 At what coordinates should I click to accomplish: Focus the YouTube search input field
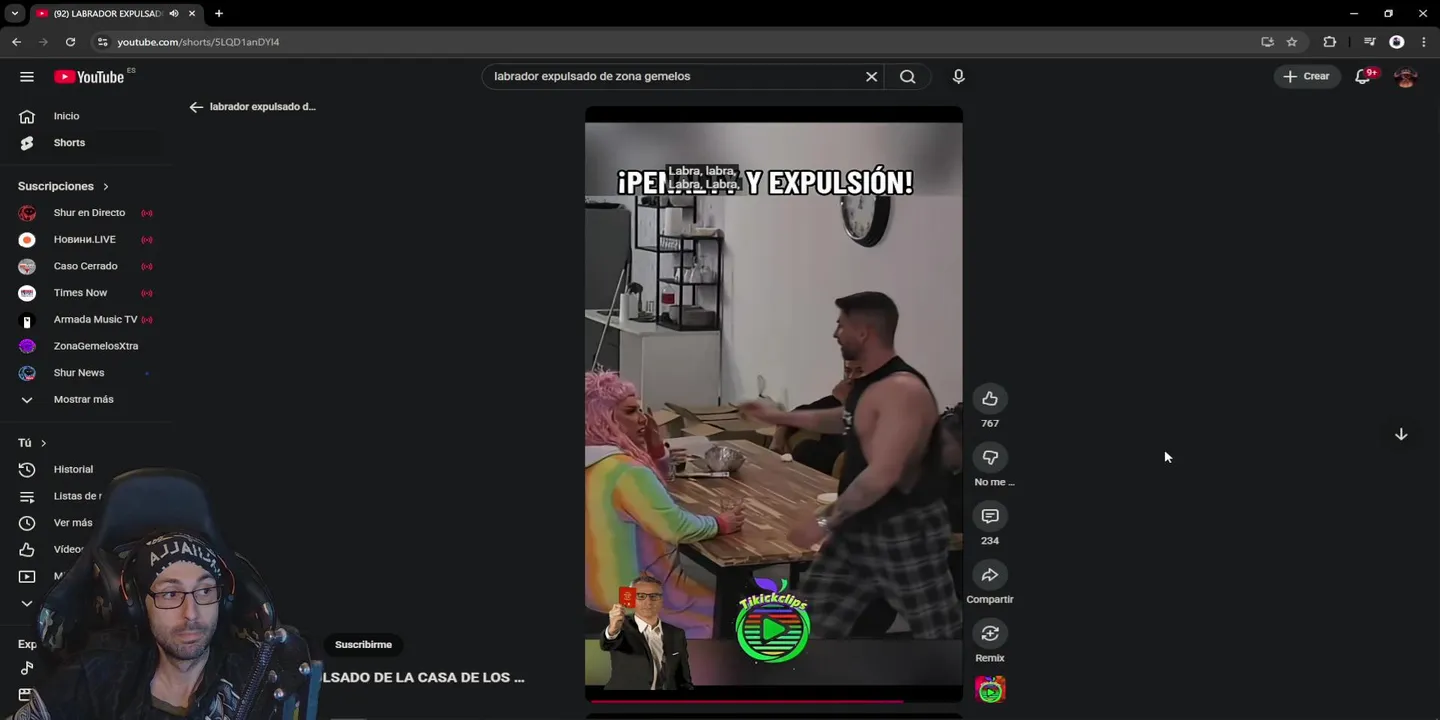[x=674, y=77]
